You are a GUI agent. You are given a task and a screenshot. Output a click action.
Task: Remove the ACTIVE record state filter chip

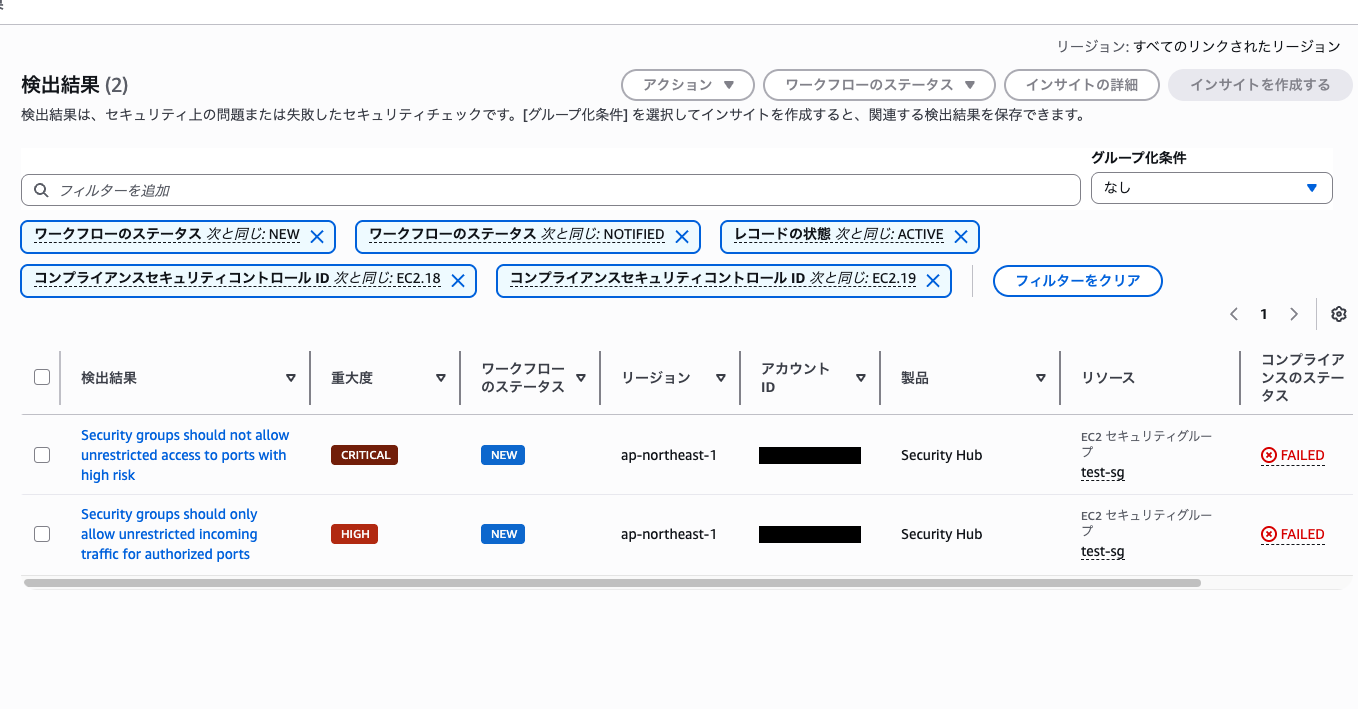coord(961,236)
